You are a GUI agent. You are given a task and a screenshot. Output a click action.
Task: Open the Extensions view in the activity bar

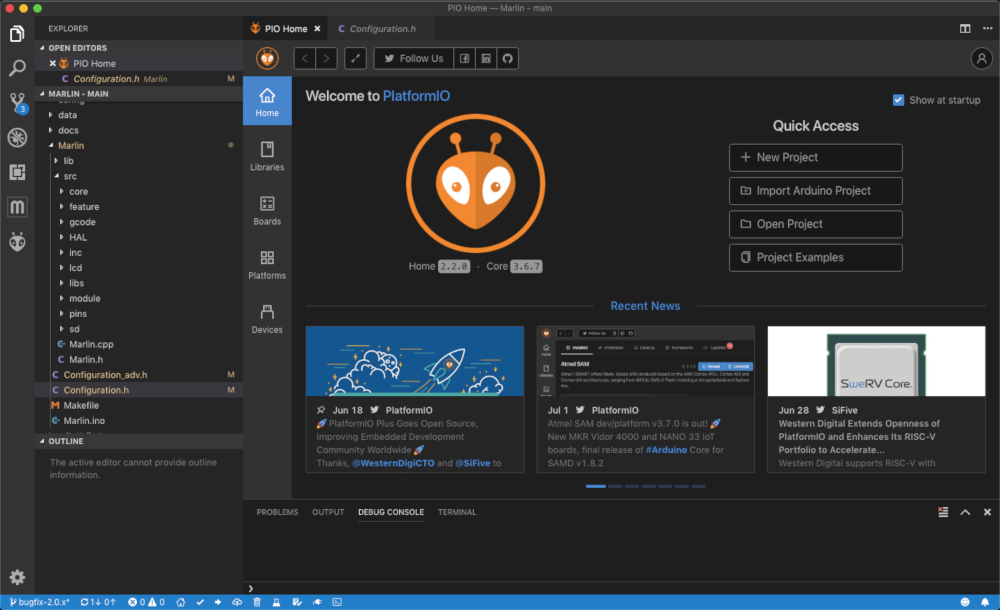pyautogui.click(x=17, y=172)
